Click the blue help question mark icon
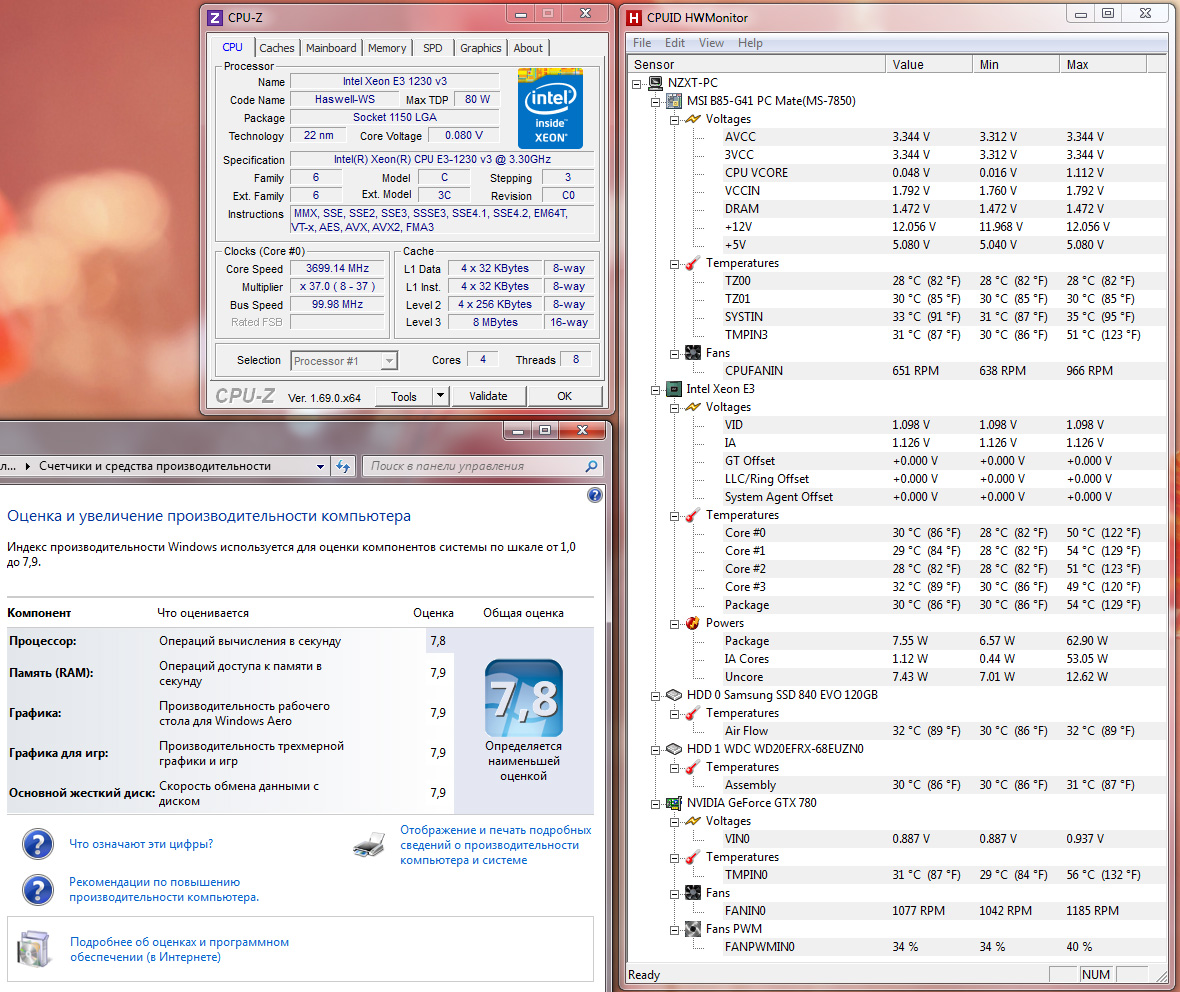 coord(595,495)
